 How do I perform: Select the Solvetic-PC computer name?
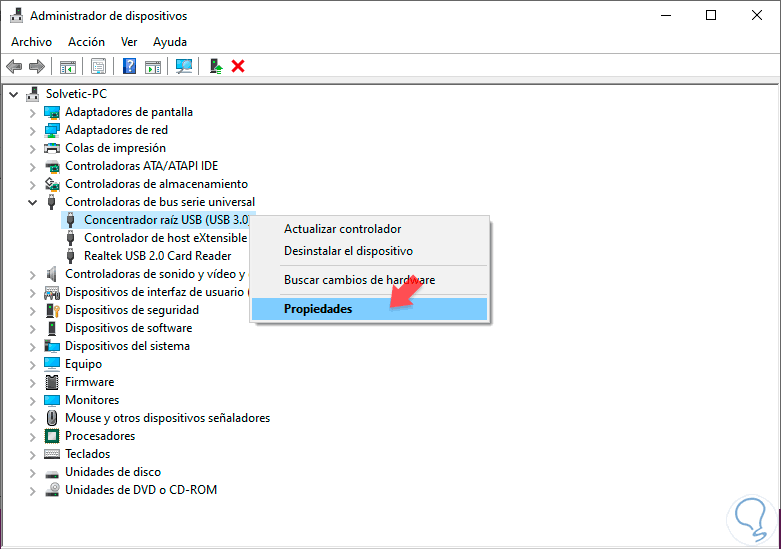point(76,94)
